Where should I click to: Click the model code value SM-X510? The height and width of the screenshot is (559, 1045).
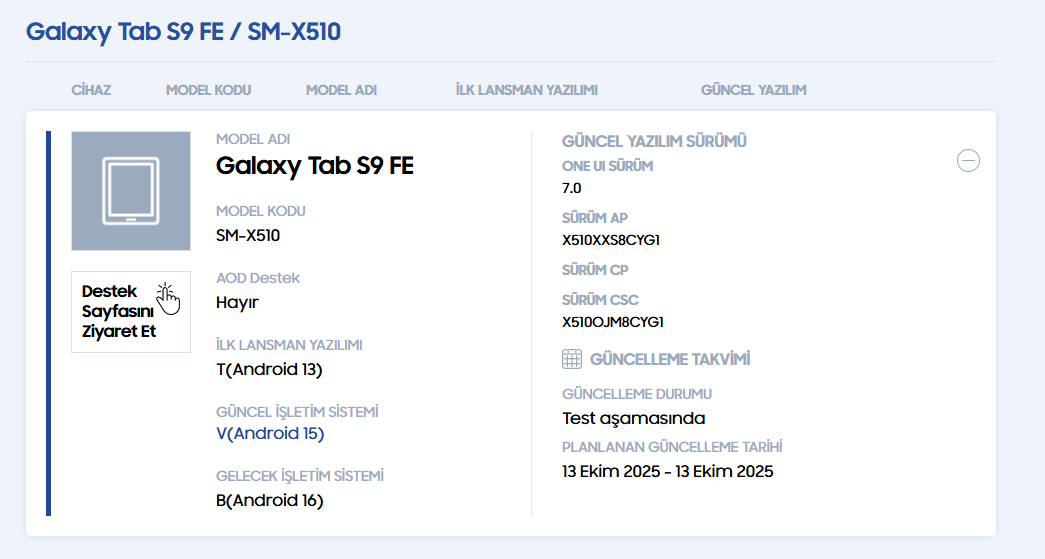[x=248, y=236]
